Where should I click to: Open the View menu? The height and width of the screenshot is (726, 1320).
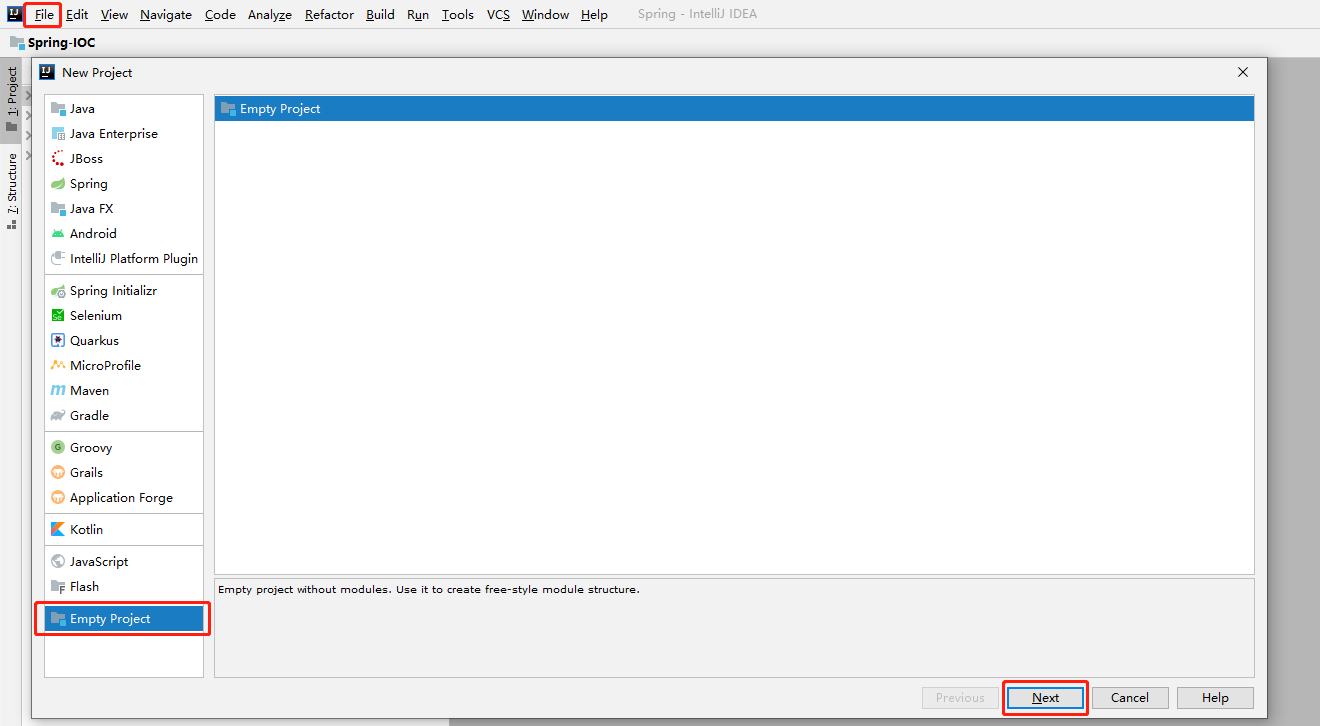[x=115, y=15]
